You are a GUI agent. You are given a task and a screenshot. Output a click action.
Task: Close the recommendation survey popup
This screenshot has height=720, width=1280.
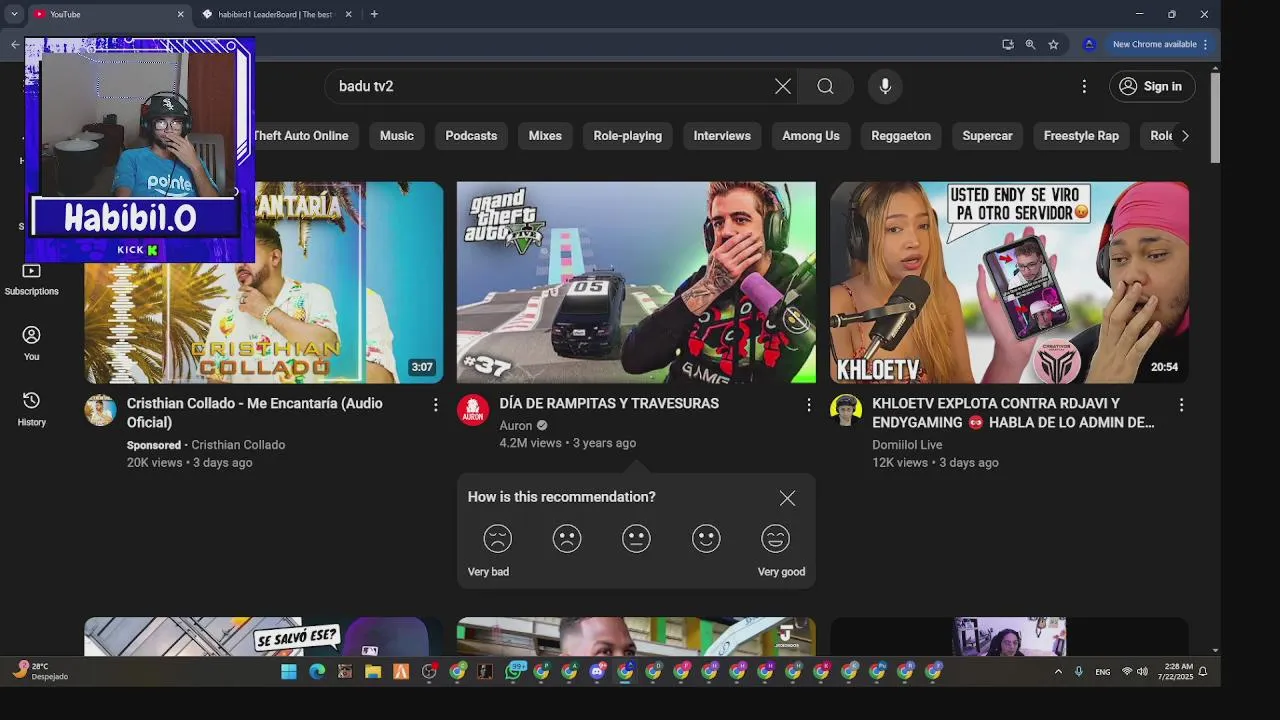(788, 498)
